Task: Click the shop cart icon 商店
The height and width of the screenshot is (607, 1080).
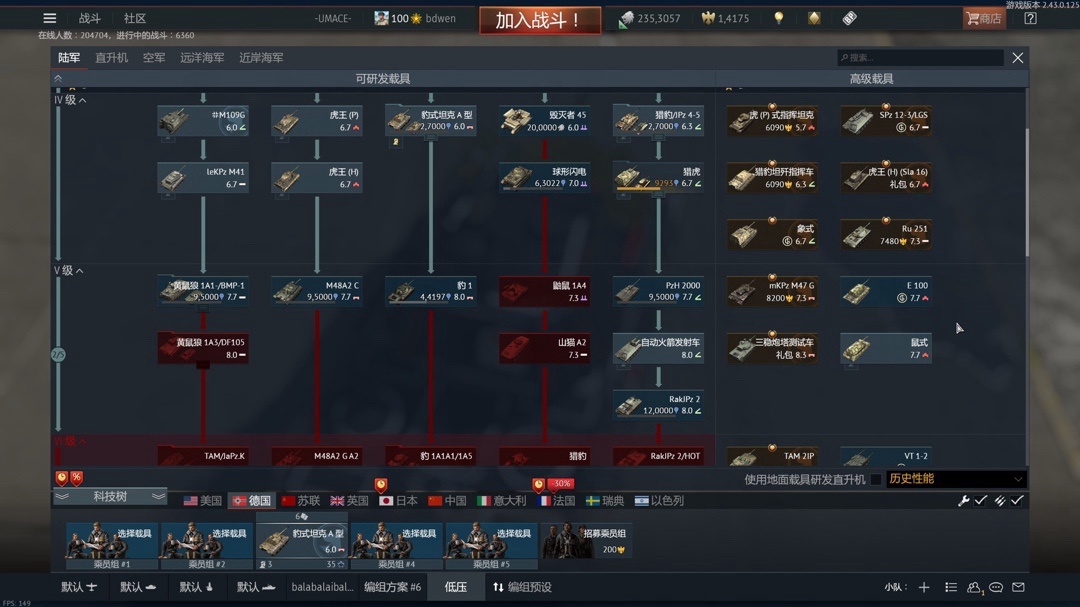Action: click(984, 19)
